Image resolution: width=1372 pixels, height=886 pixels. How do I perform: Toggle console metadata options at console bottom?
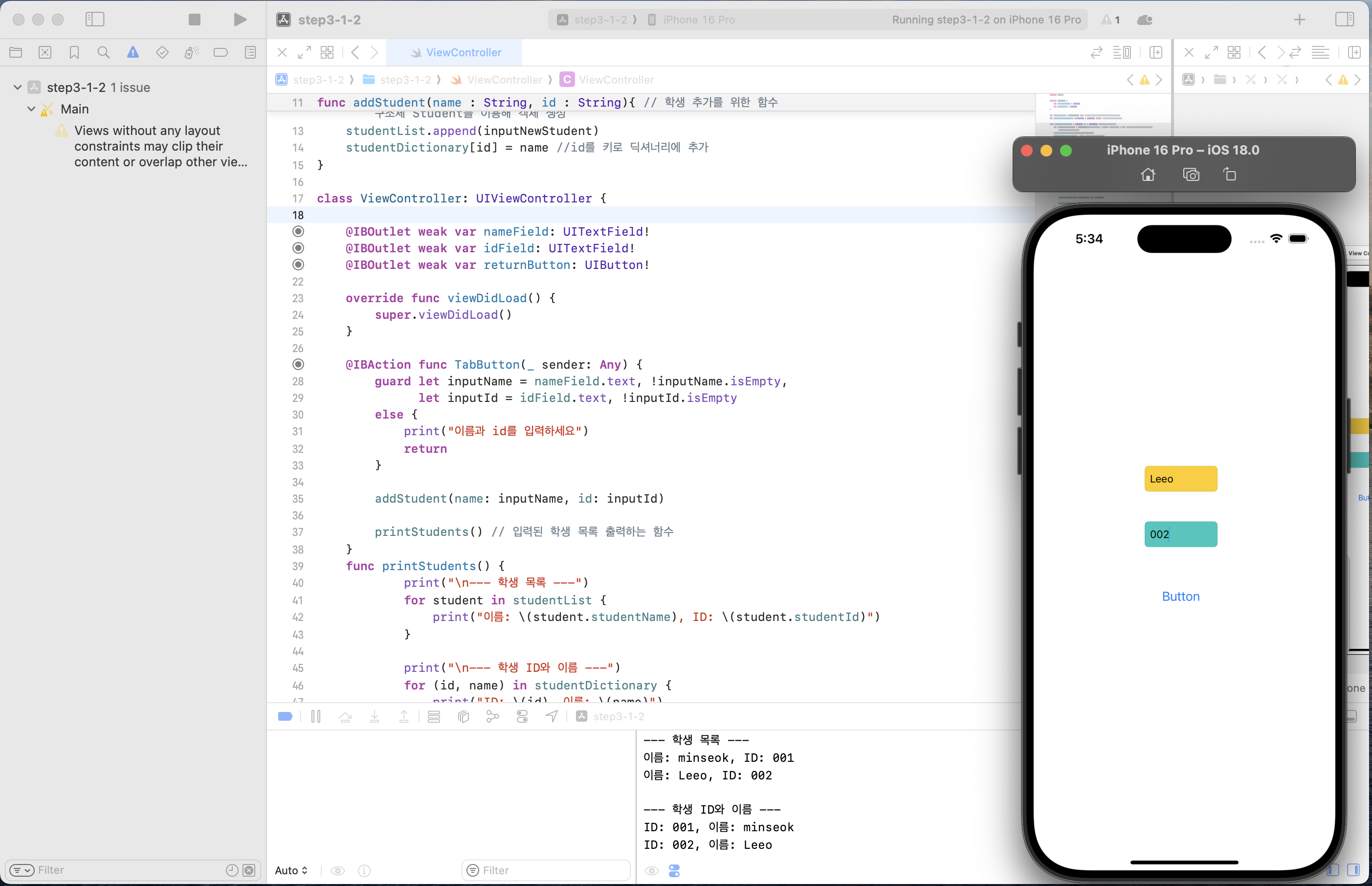point(674,870)
